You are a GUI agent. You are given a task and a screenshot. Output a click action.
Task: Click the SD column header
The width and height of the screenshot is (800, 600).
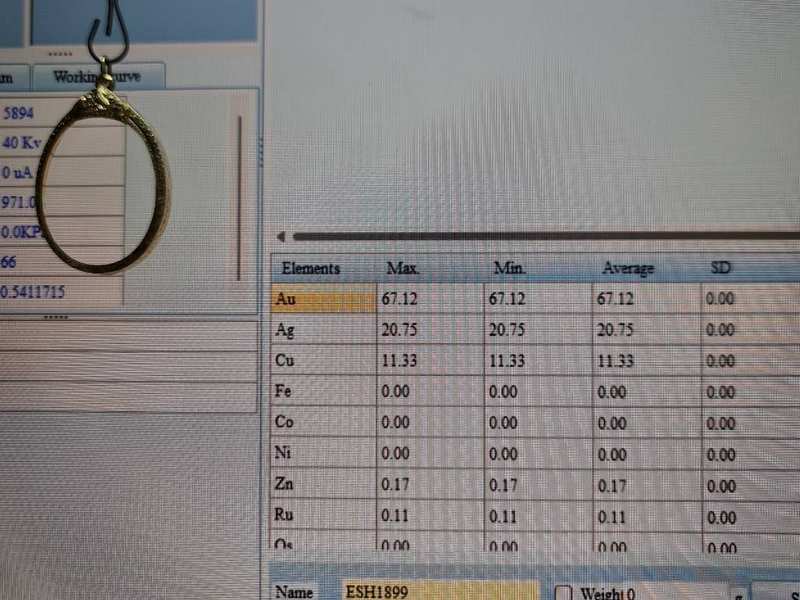pyautogui.click(x=720, y=268)
